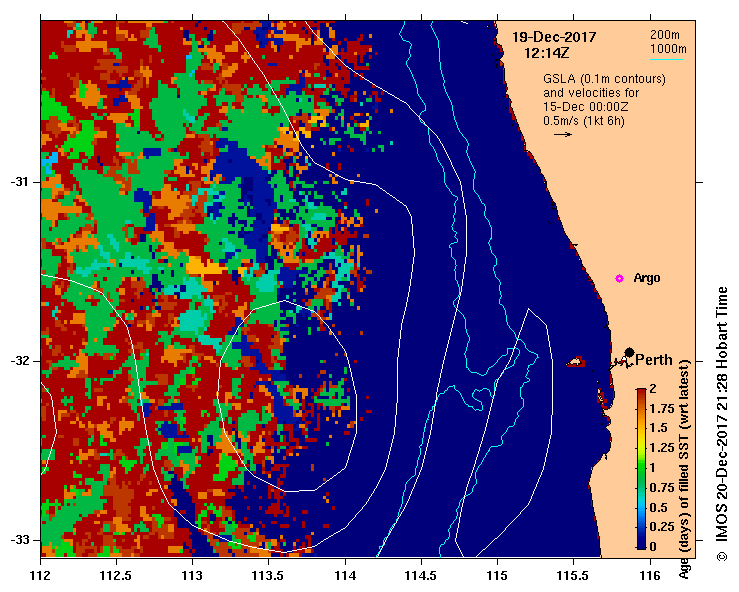Click the 115 longitude axis label
This screenshot has width=739, height=592.
pyautogui.click(x=497, y=576)
